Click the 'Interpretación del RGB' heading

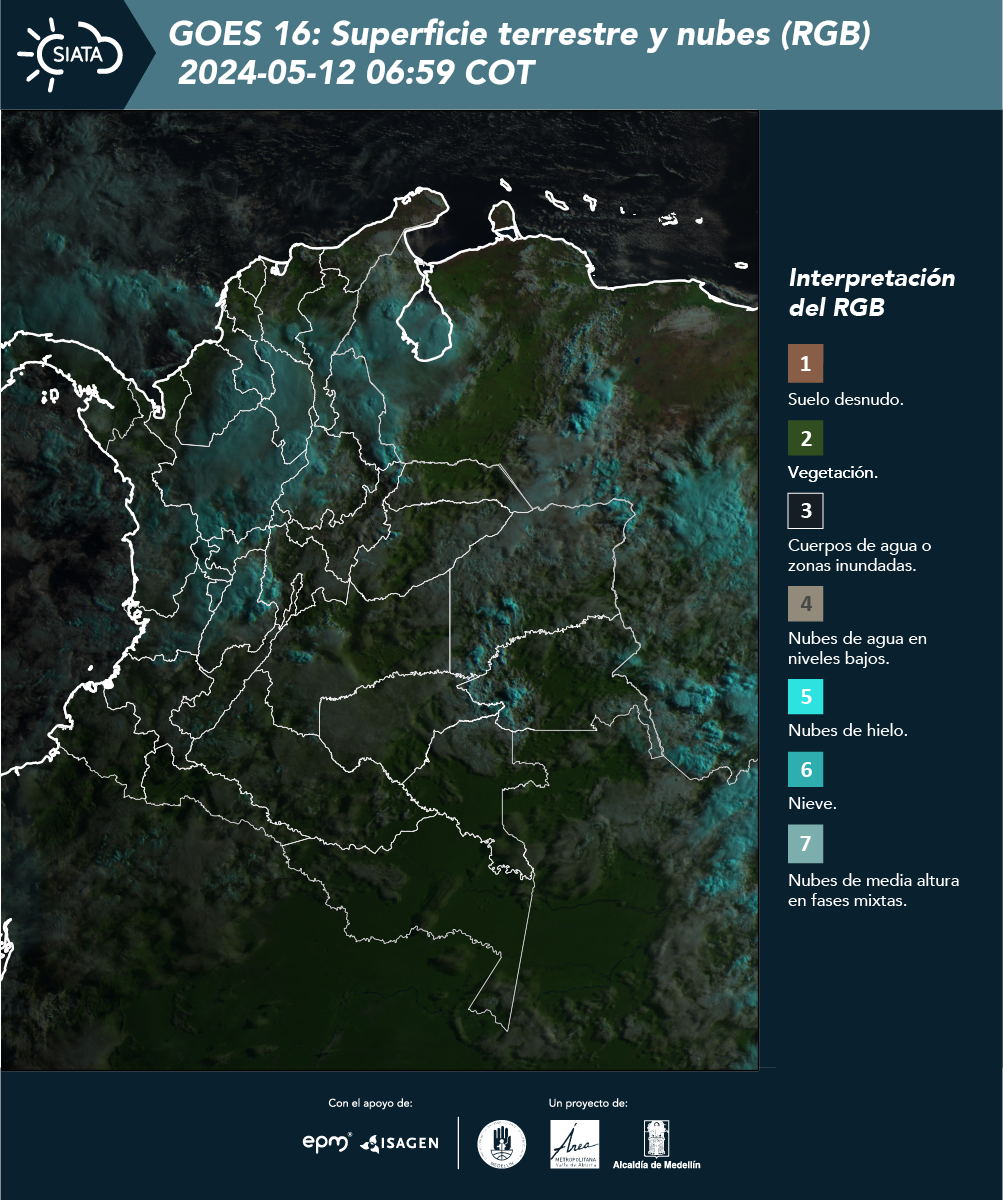point(872,293)
